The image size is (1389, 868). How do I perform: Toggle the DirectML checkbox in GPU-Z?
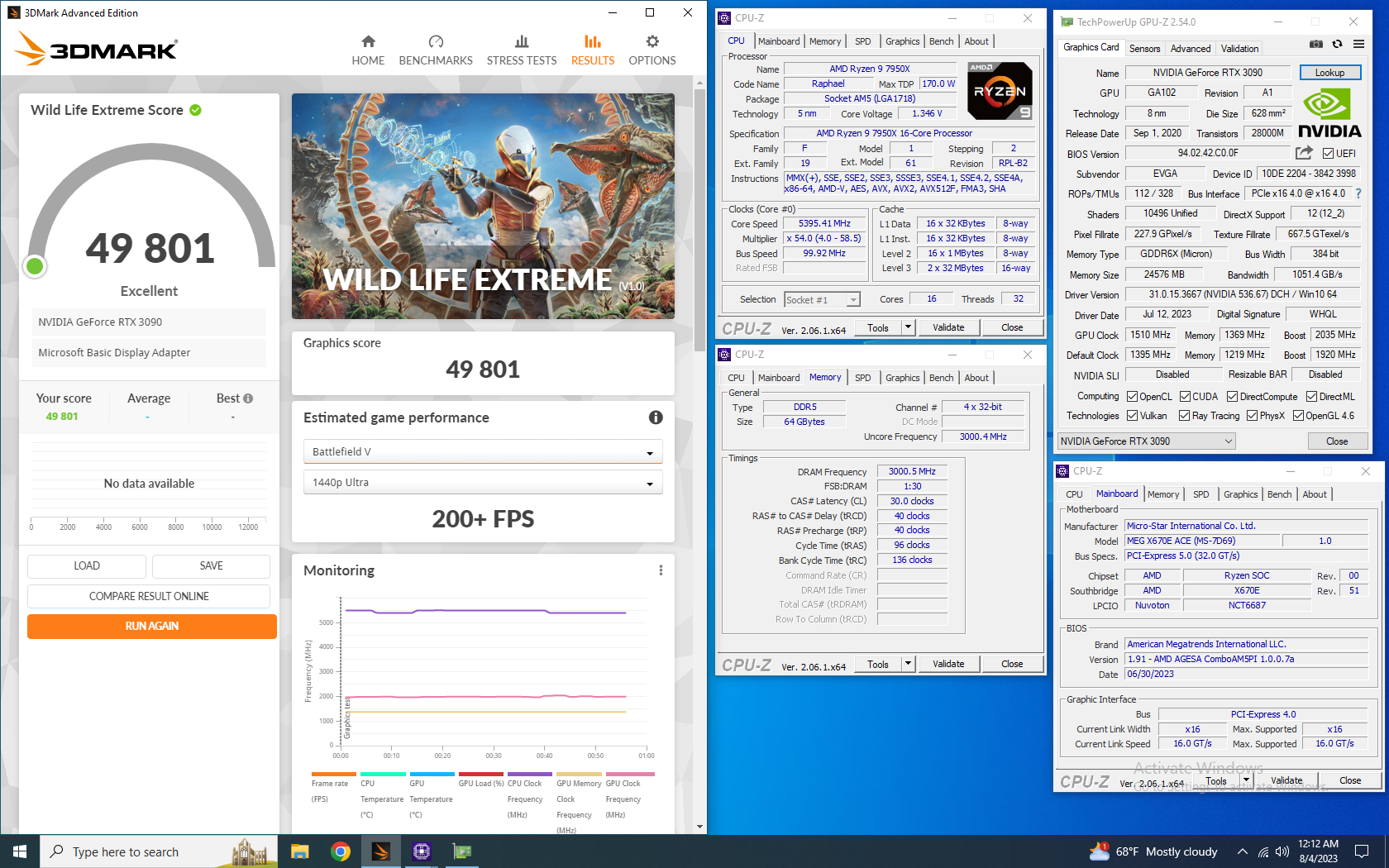(1311, 397)
